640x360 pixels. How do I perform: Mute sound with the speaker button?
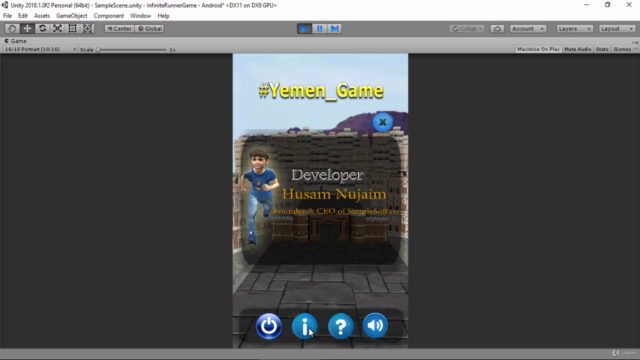pos(375,325)
